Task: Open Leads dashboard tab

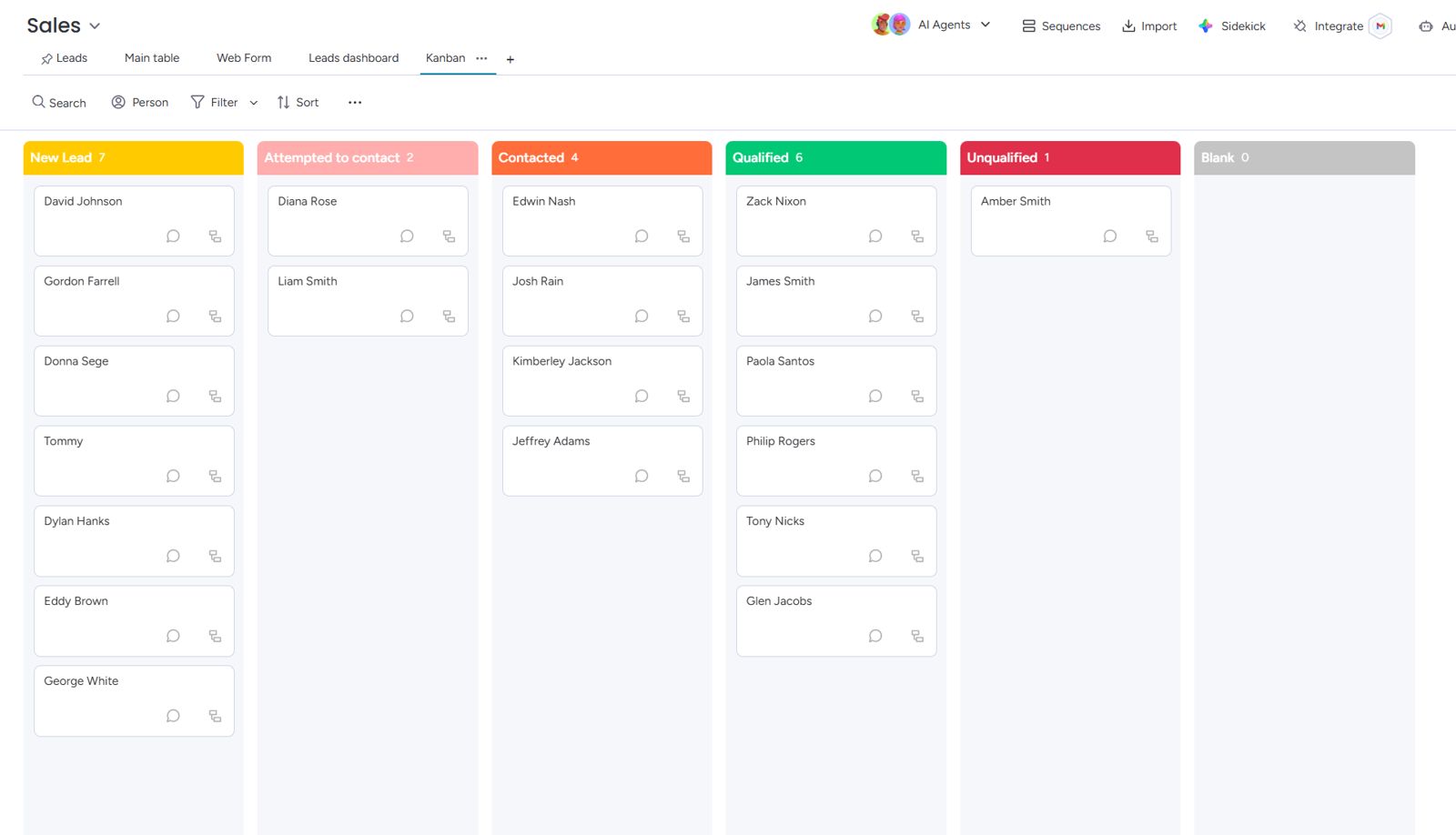Action: click(x=353, y=58)
